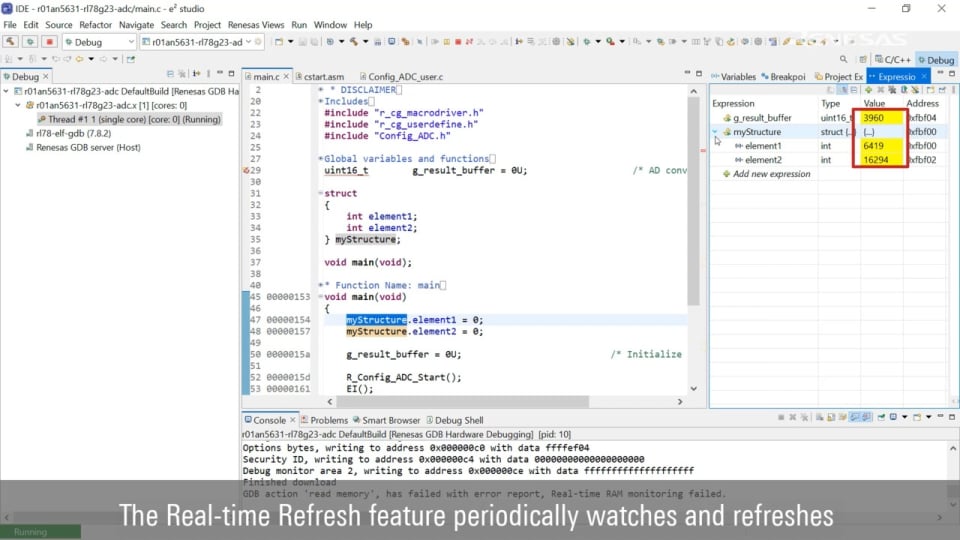Collapse the struct code block at line 31
The height and width of the screenshot is (540, 960).
click(320, 193)
